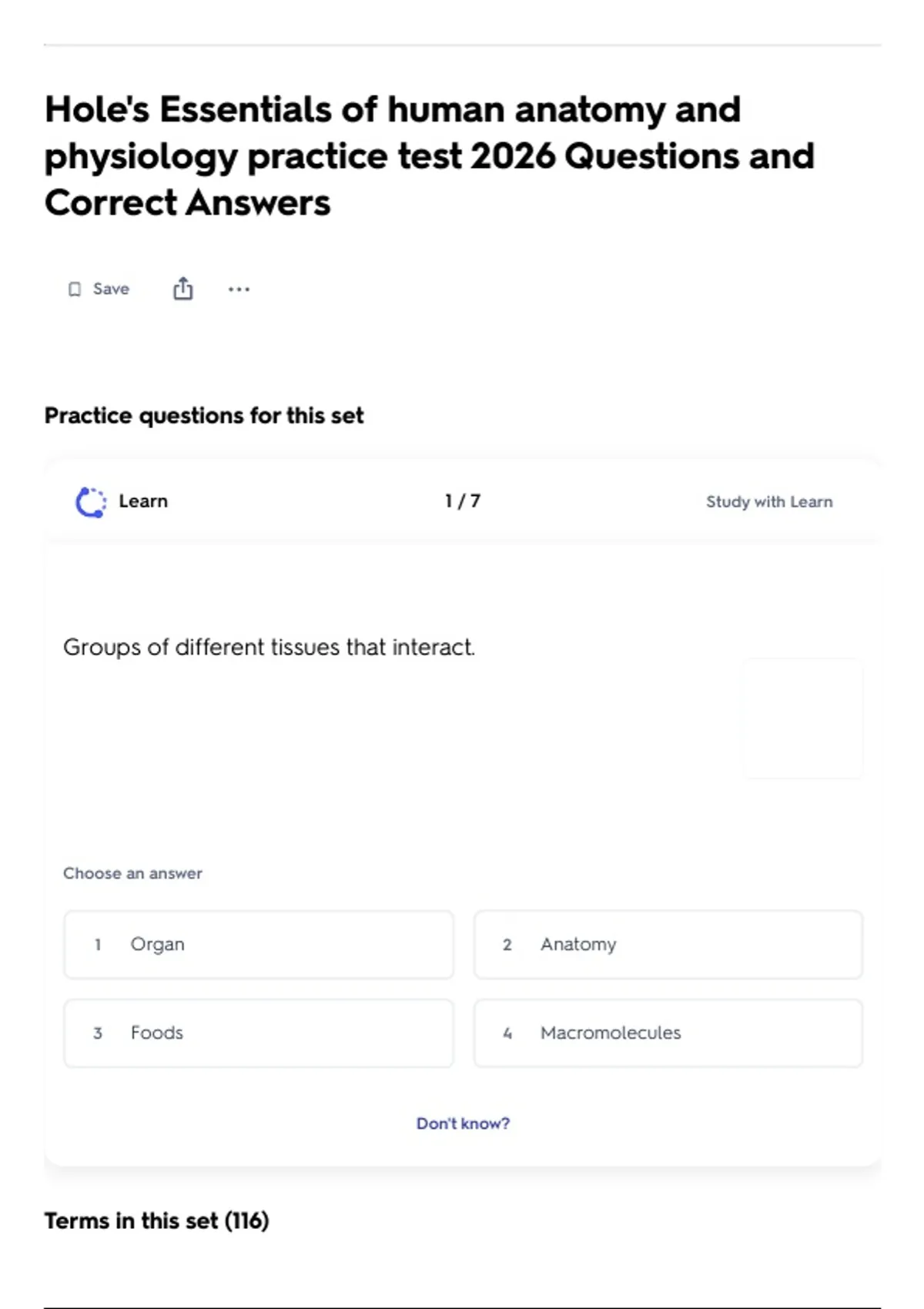924x1309 pixels.
Task: Click the Learn label
Action: [x=143, y=501]
